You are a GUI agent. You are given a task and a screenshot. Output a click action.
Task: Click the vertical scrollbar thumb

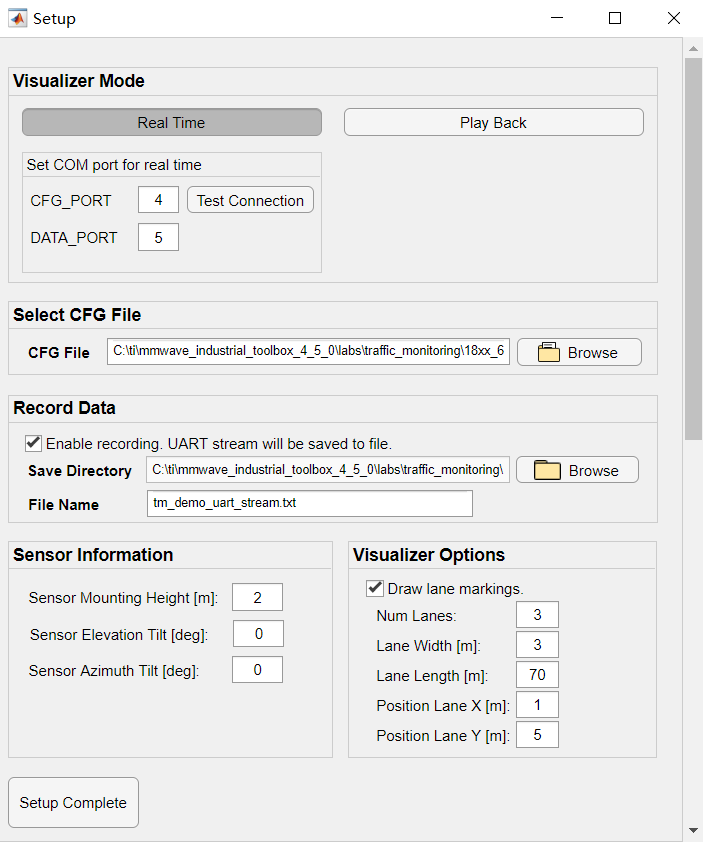(x=693, y=249)
